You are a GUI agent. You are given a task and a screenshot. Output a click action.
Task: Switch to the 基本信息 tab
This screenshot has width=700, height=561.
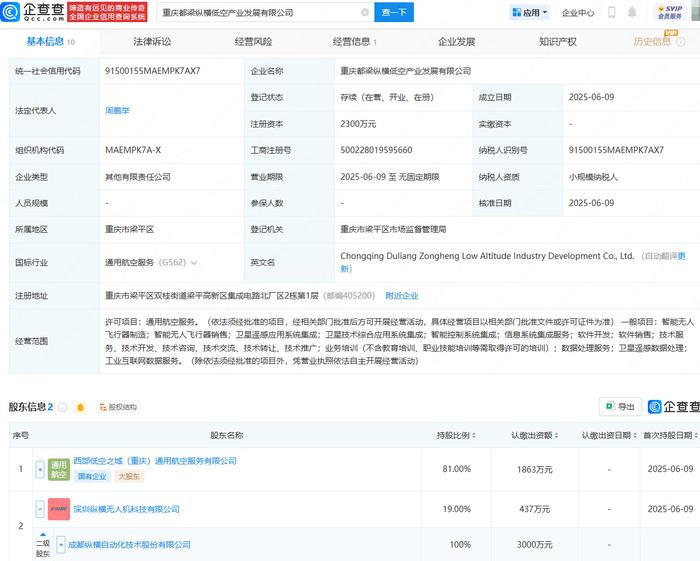pyautogui.click(x=50, y=42)
